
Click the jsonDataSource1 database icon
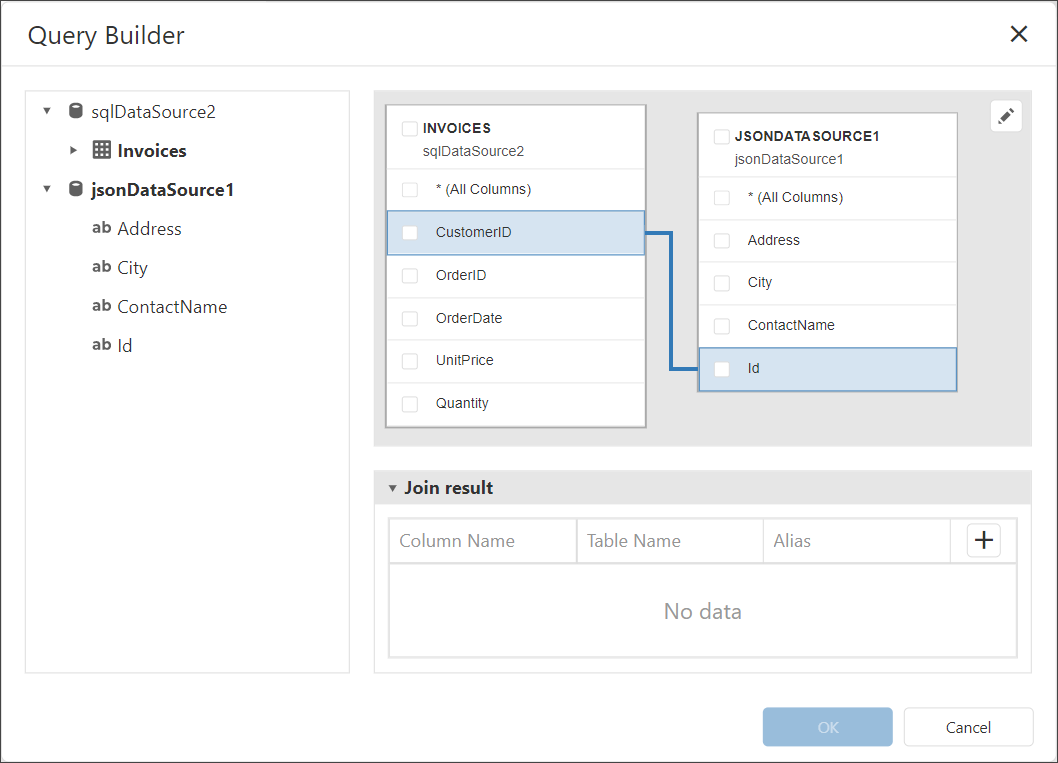(x=75, y=190)
